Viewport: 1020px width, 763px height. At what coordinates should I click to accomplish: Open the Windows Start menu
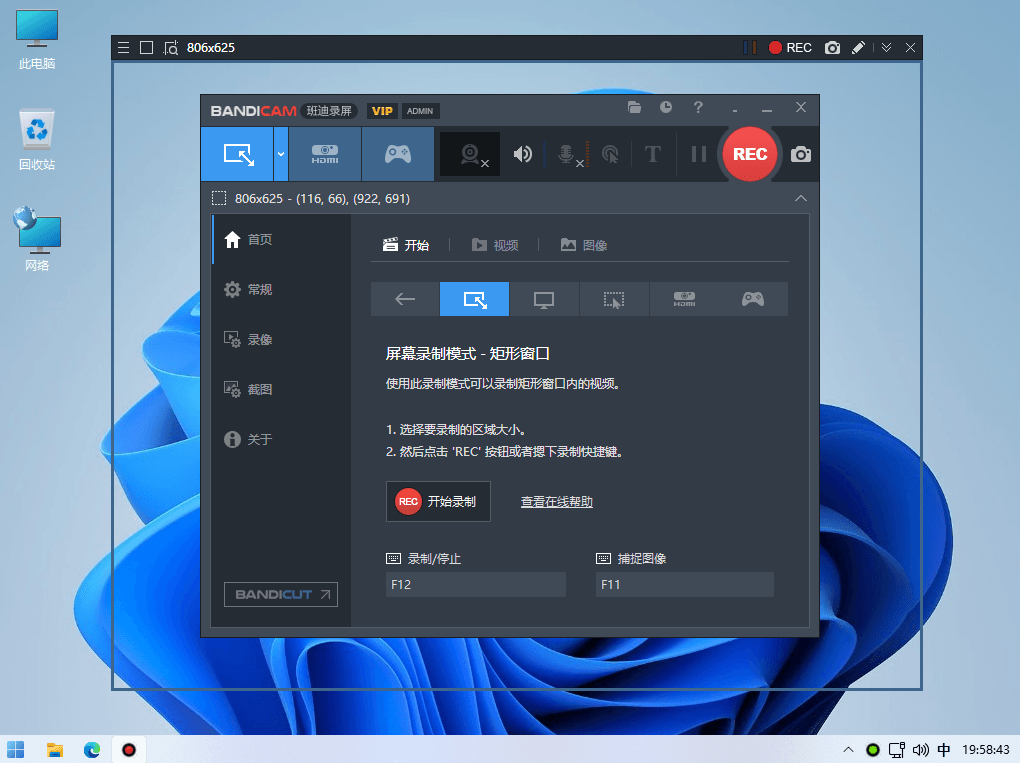pyautogui.click(x=16, y=749)
